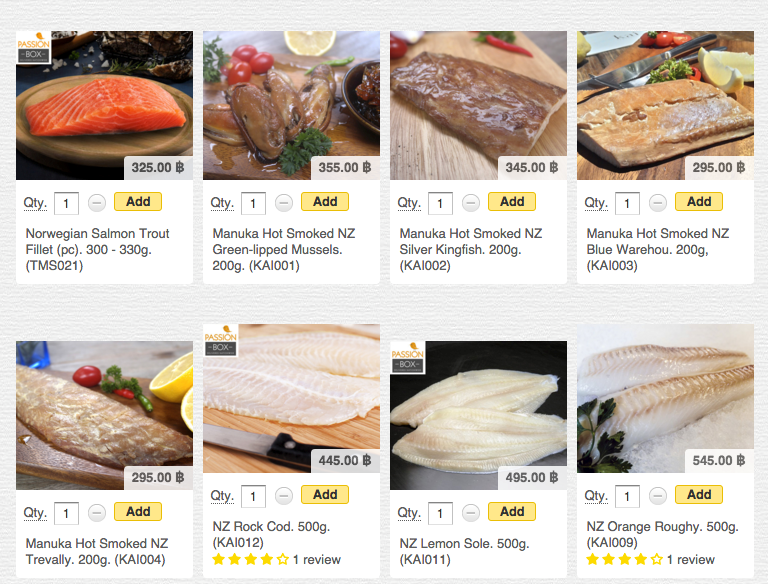The image size is (768, 584).
Task: Decrease quantity for Norwegian Salmon Trout Fillet
Action: [97, 203]
